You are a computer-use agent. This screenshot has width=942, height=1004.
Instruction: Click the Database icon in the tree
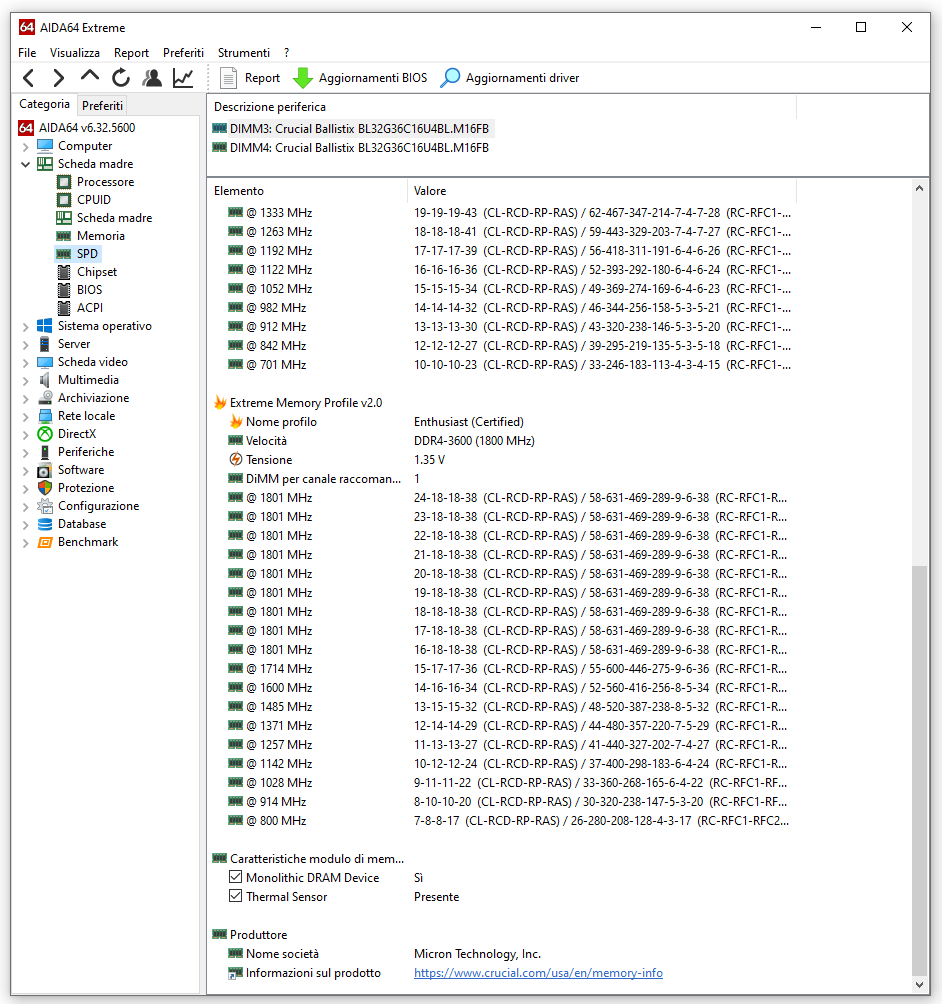coord(45,524)
